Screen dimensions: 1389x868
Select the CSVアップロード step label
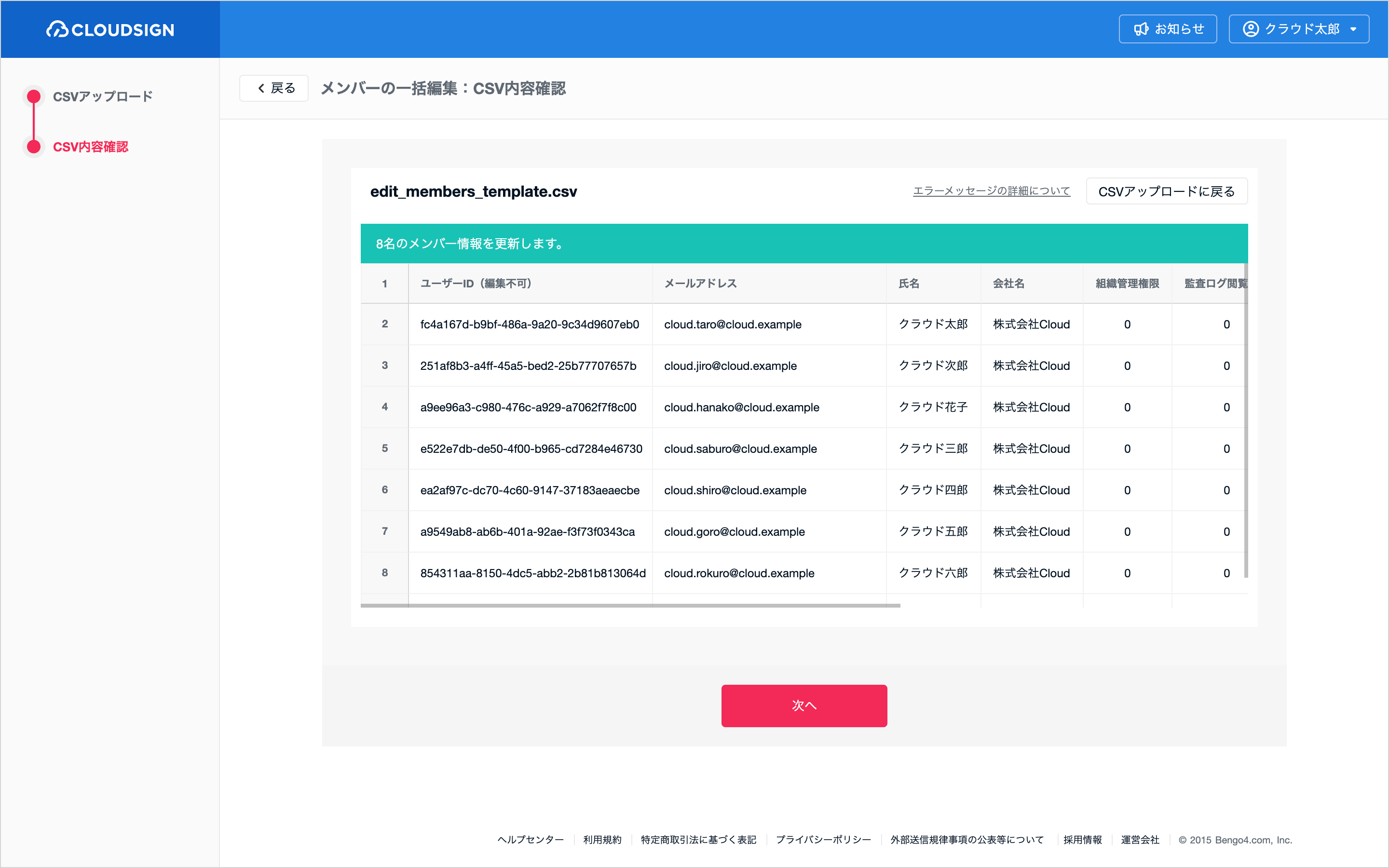(103, 96)
